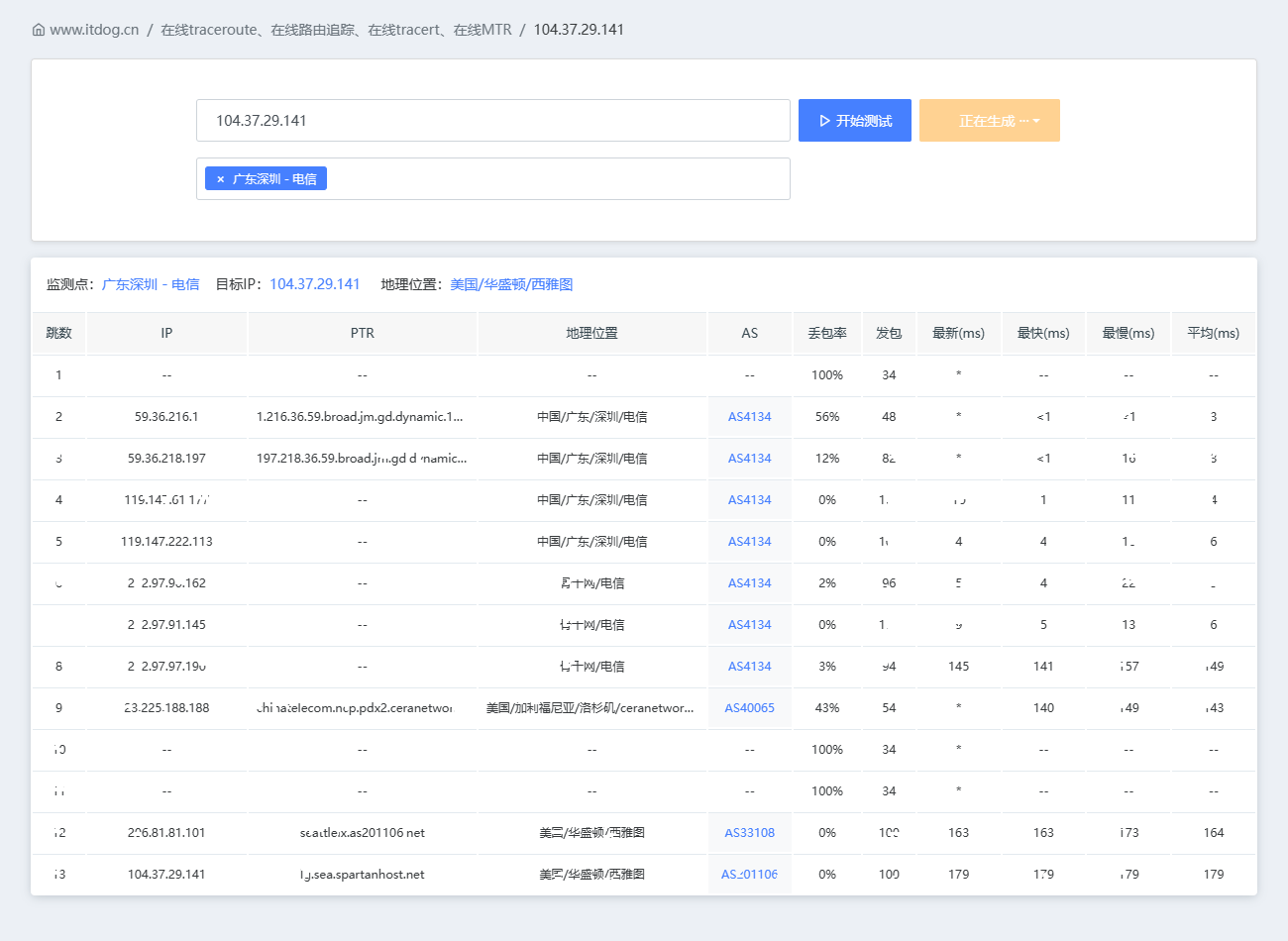Image resolution: width=1288 pixels, height=941 pixels.
Task: Remove the 广东深圳 - 电信 node tag
Action: tap(220, 179)
